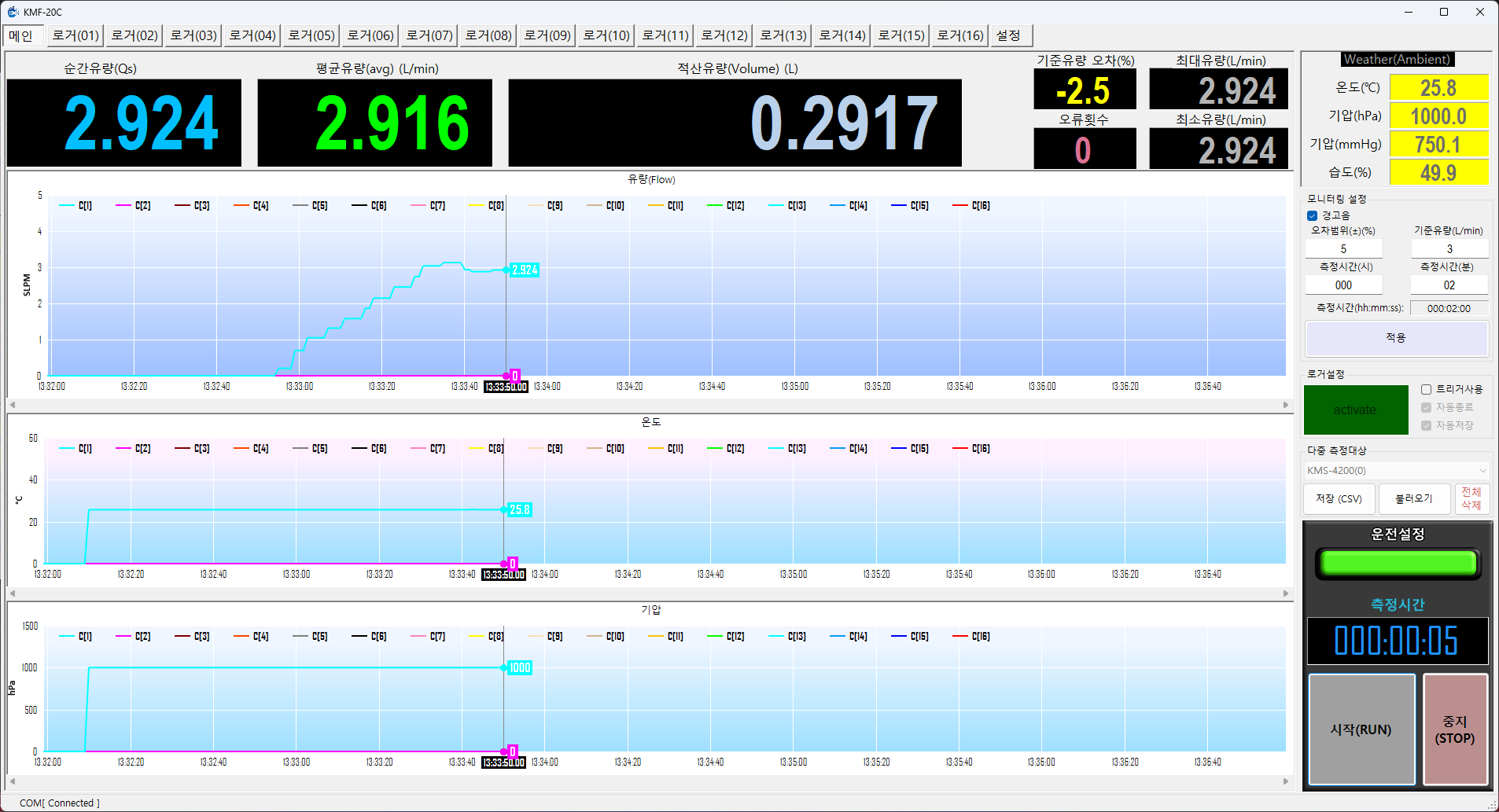Open the 로거(09) tab
Screen dimensions: 1499x812
click(x=547, y=35)
